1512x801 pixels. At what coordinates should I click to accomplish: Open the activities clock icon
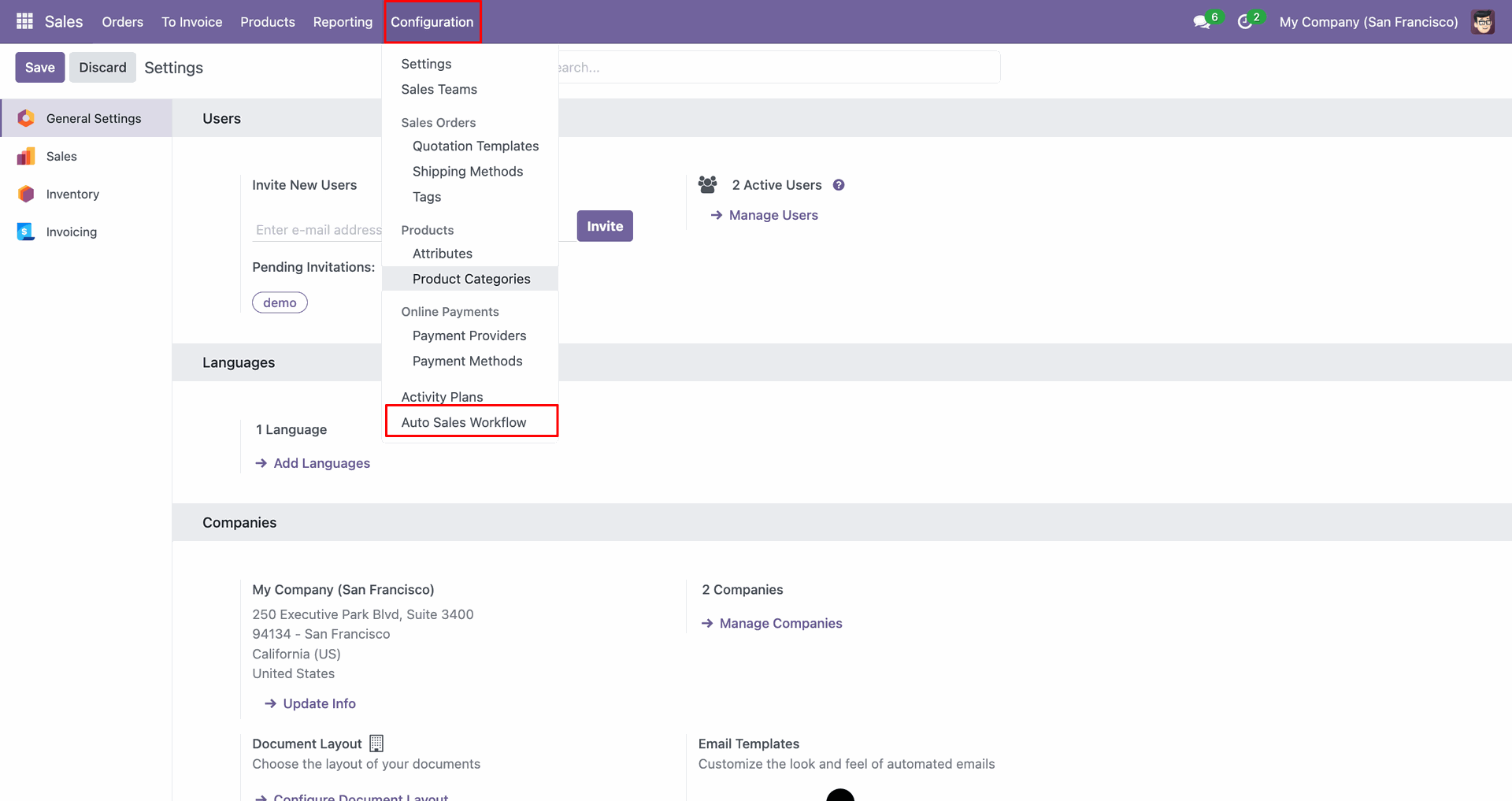click(1244, 22)
